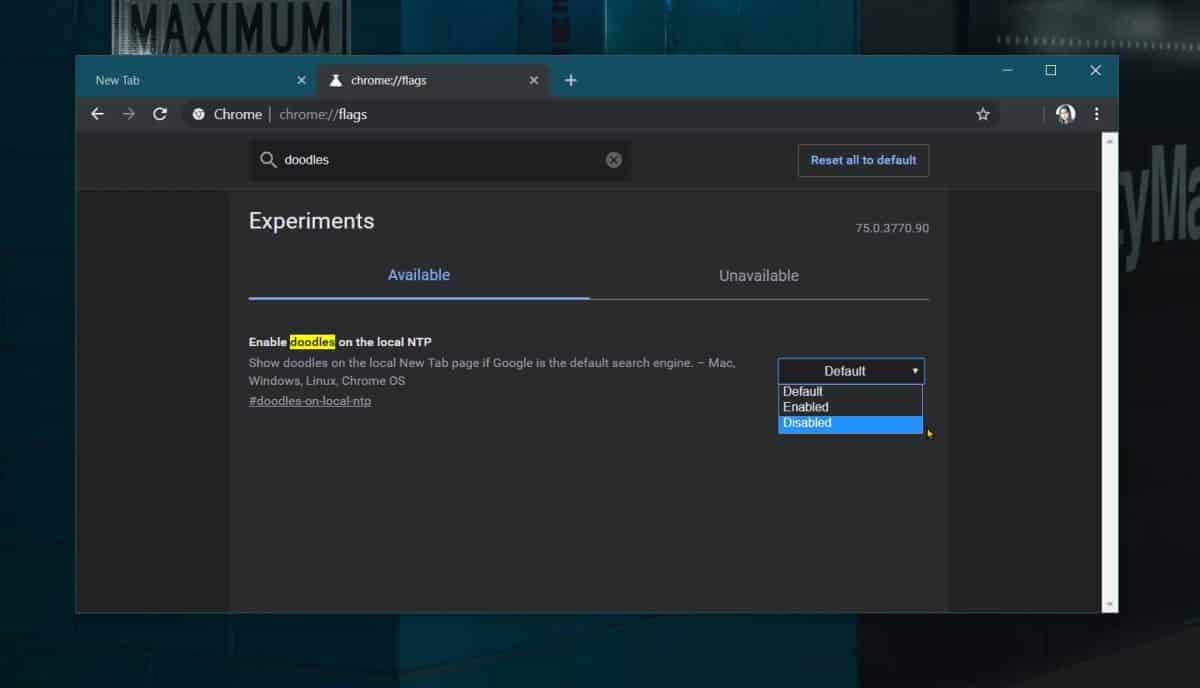This screenshot has height=688, width=1200.
Task: Click the Chrome site info icon in the address bar
Action: coord(198,114)
